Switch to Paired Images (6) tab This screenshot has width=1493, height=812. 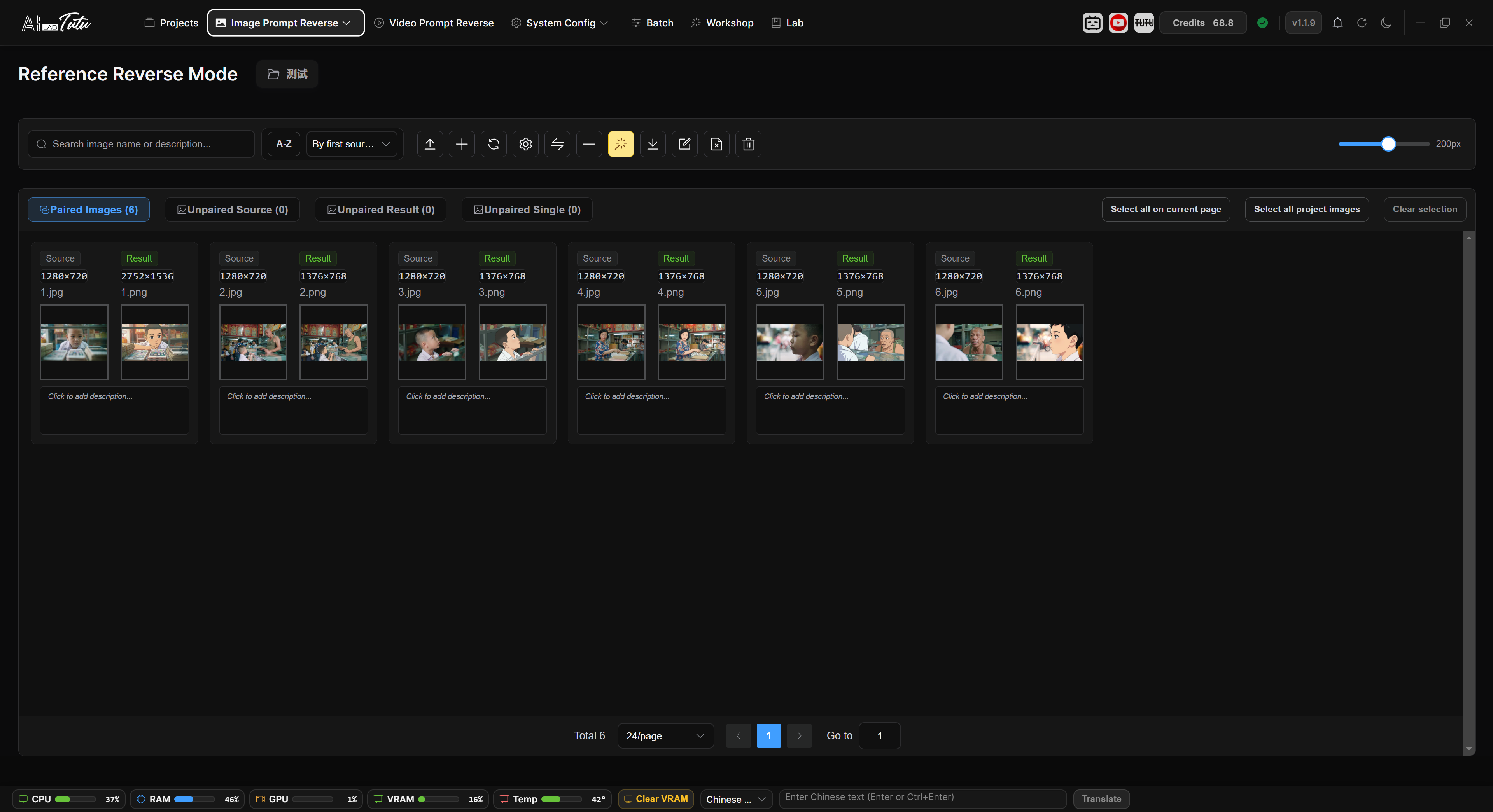point(89,210)
